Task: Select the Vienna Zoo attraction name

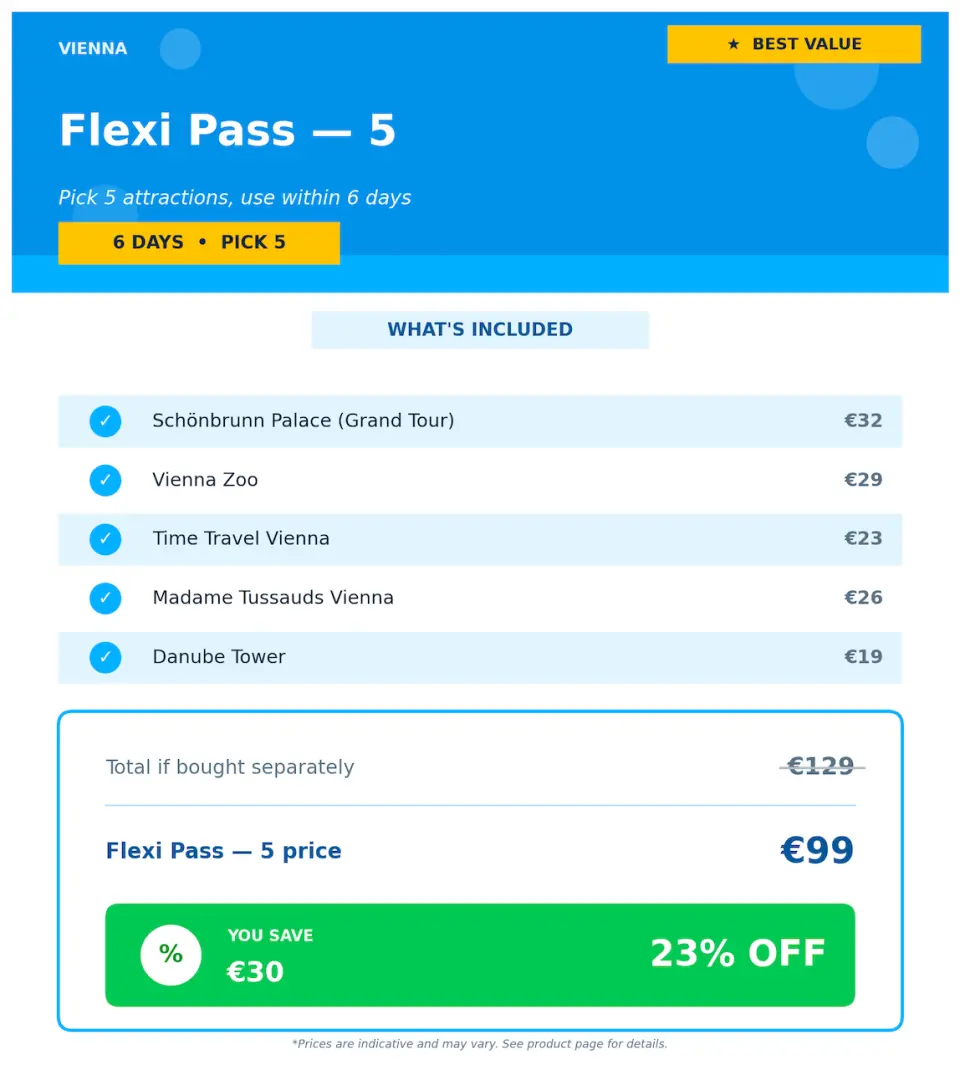Action: [x=205, y=480]
